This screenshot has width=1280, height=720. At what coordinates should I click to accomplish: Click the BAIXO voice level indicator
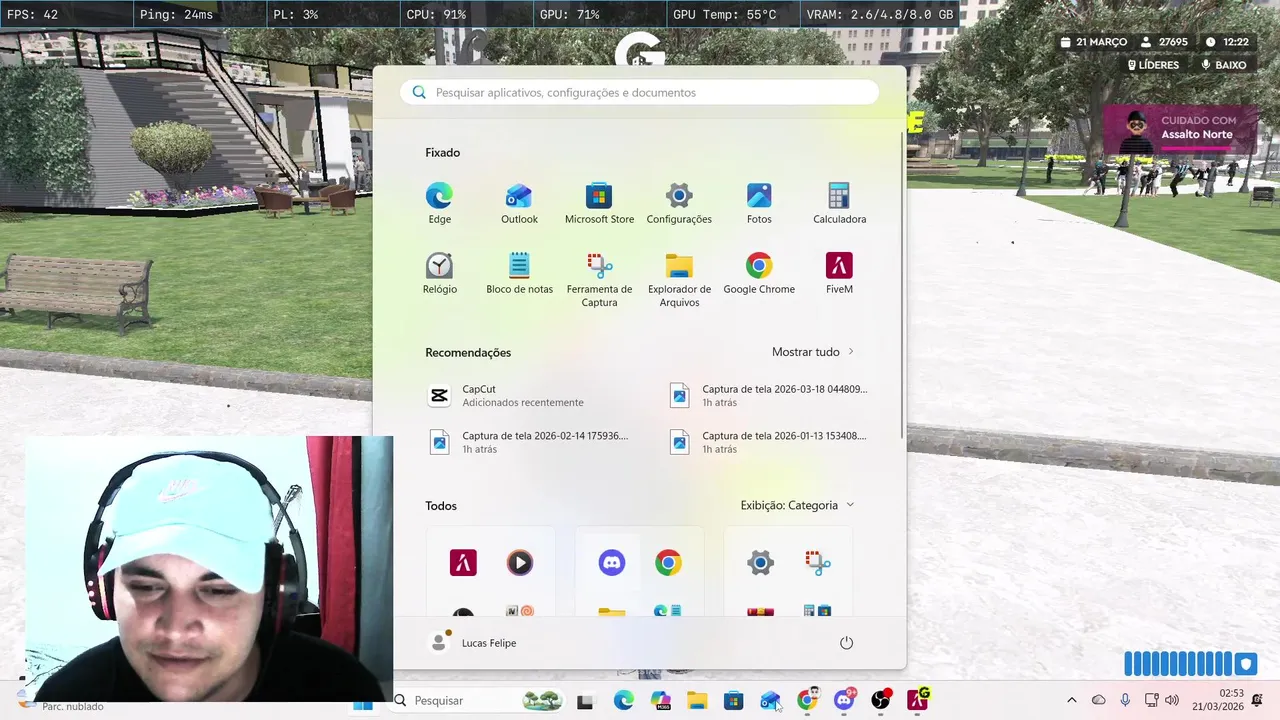click(1224, 65)
